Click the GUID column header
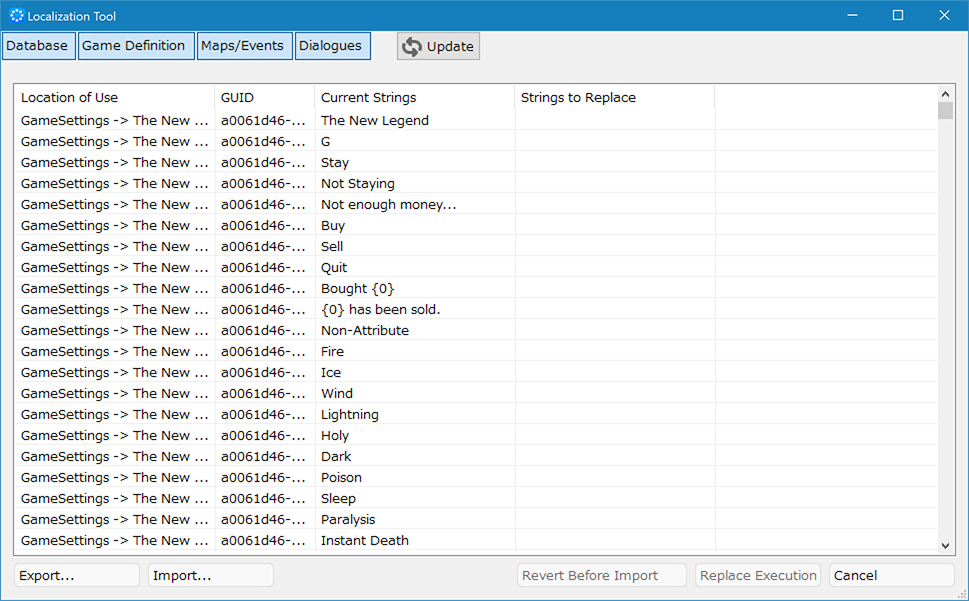Screen dimensions: 969x601 pyautogui.click(x=264, y=98)
